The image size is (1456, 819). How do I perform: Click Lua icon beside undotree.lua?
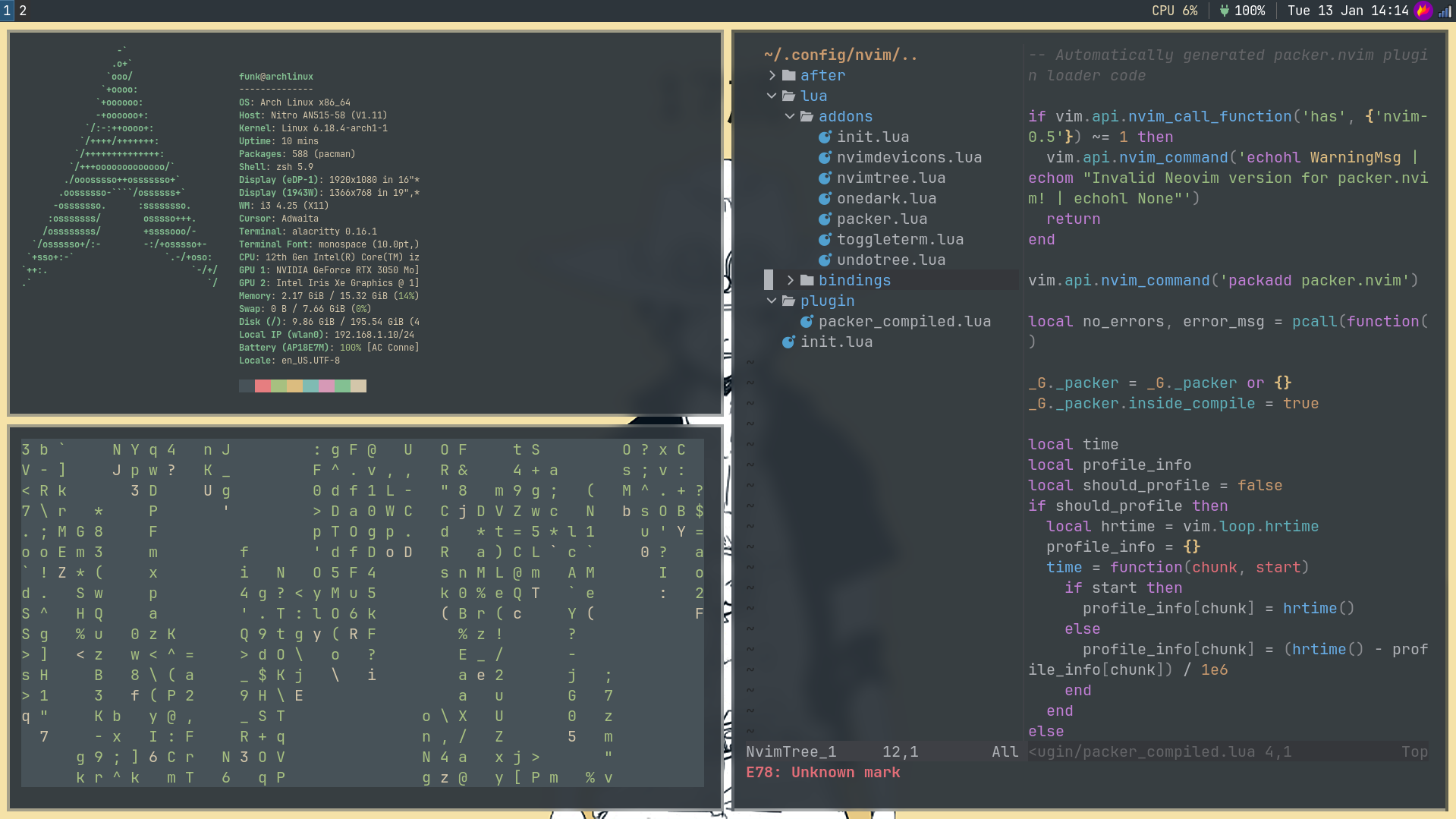[x=825, y=260]
